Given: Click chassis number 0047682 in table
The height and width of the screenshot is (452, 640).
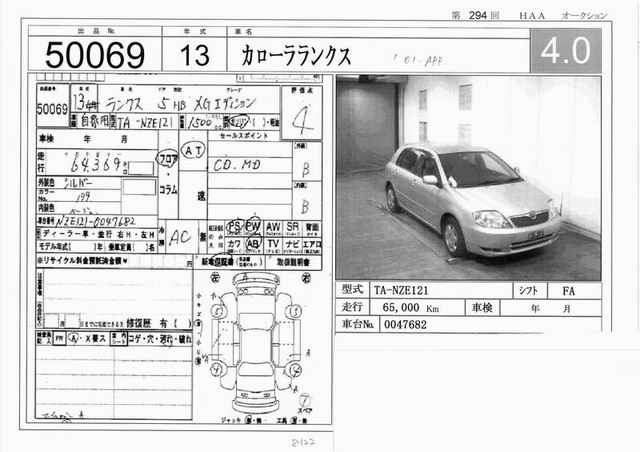Looking at the screenshot, I should [x=405, y=325].
